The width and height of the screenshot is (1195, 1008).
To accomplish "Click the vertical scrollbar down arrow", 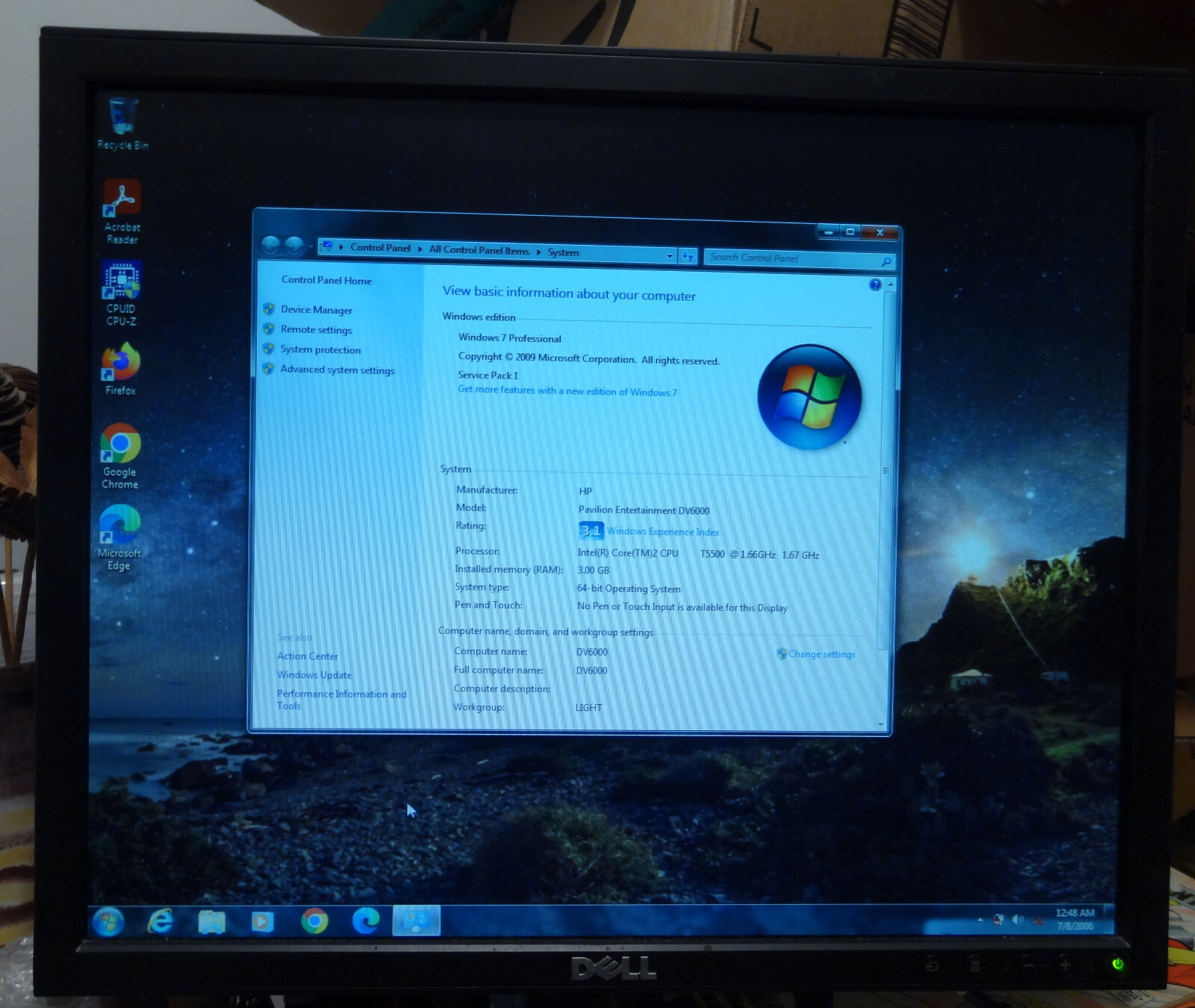I will [x=881, y=724].
